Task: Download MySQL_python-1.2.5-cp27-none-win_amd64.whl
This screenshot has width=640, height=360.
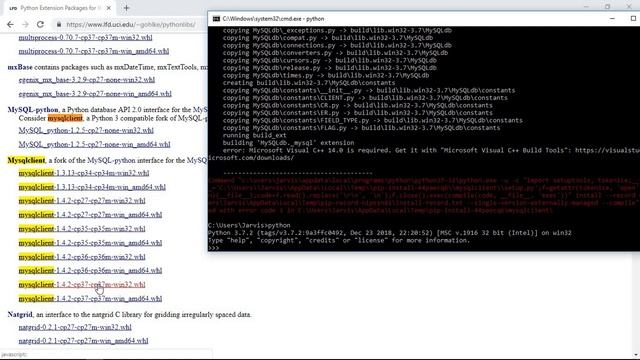Action: click(94, 144)
